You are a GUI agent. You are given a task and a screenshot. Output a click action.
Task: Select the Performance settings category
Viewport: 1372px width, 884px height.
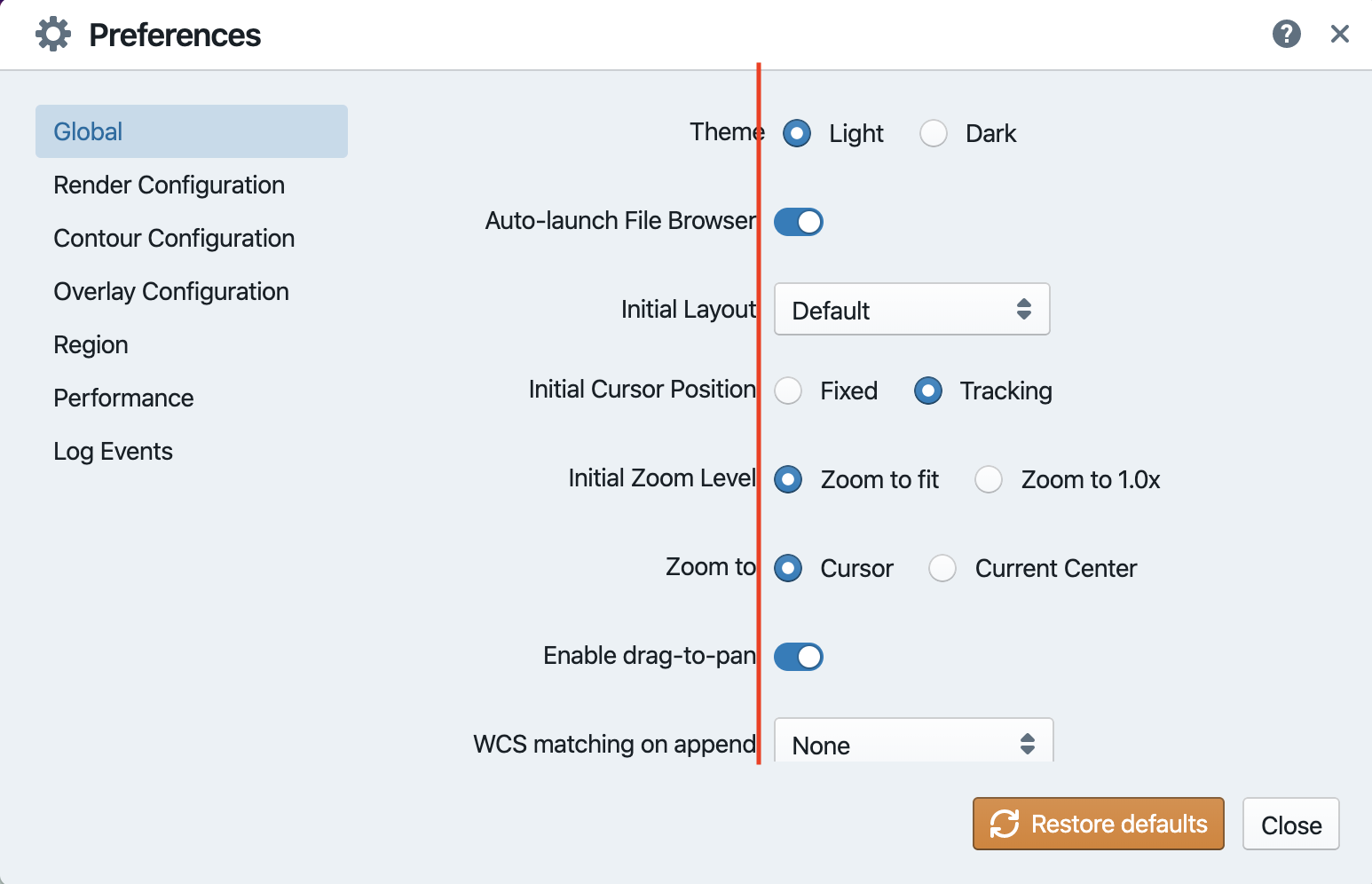(123, 398)
